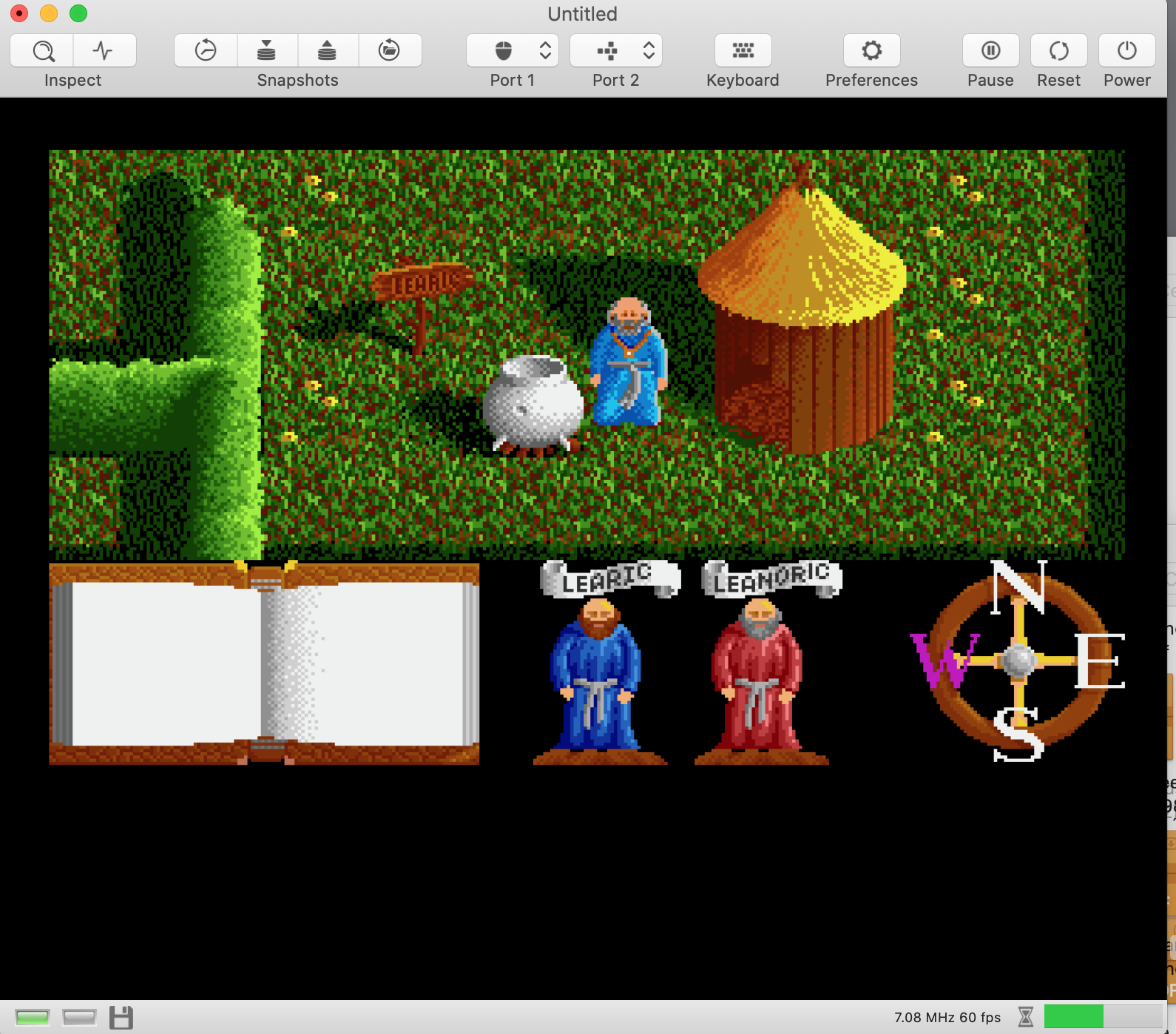Click the floppy disk status bar icon
The image size is (1176, 1034).
(x=121, y=1018)
